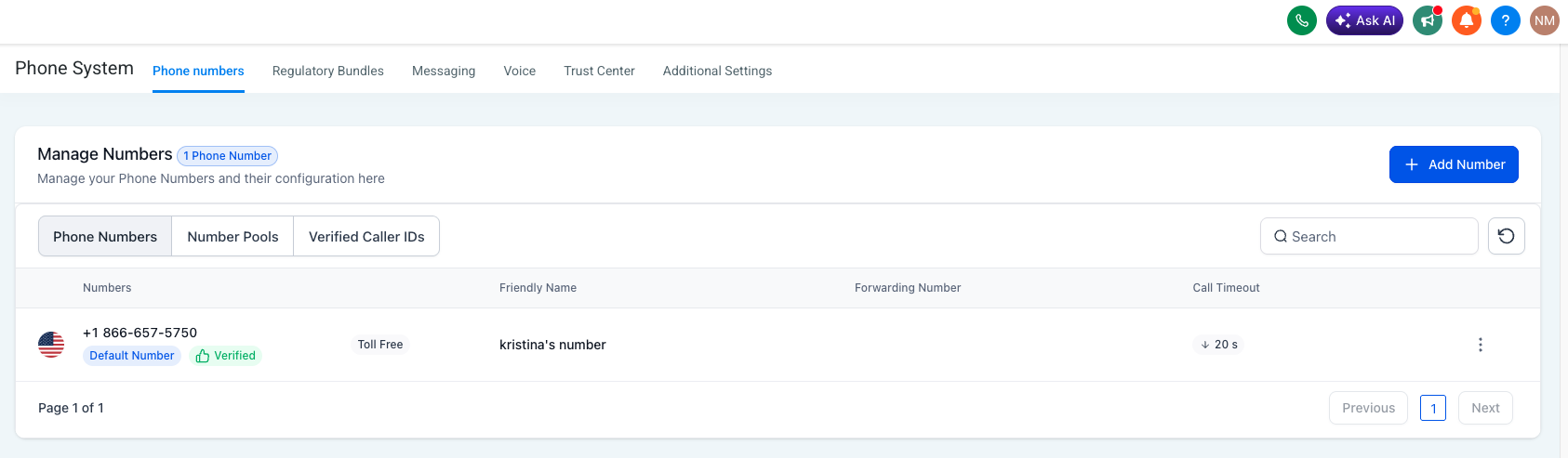Switch to Number Pools segment
1568x458 pixels.
(x=233, y=237)
